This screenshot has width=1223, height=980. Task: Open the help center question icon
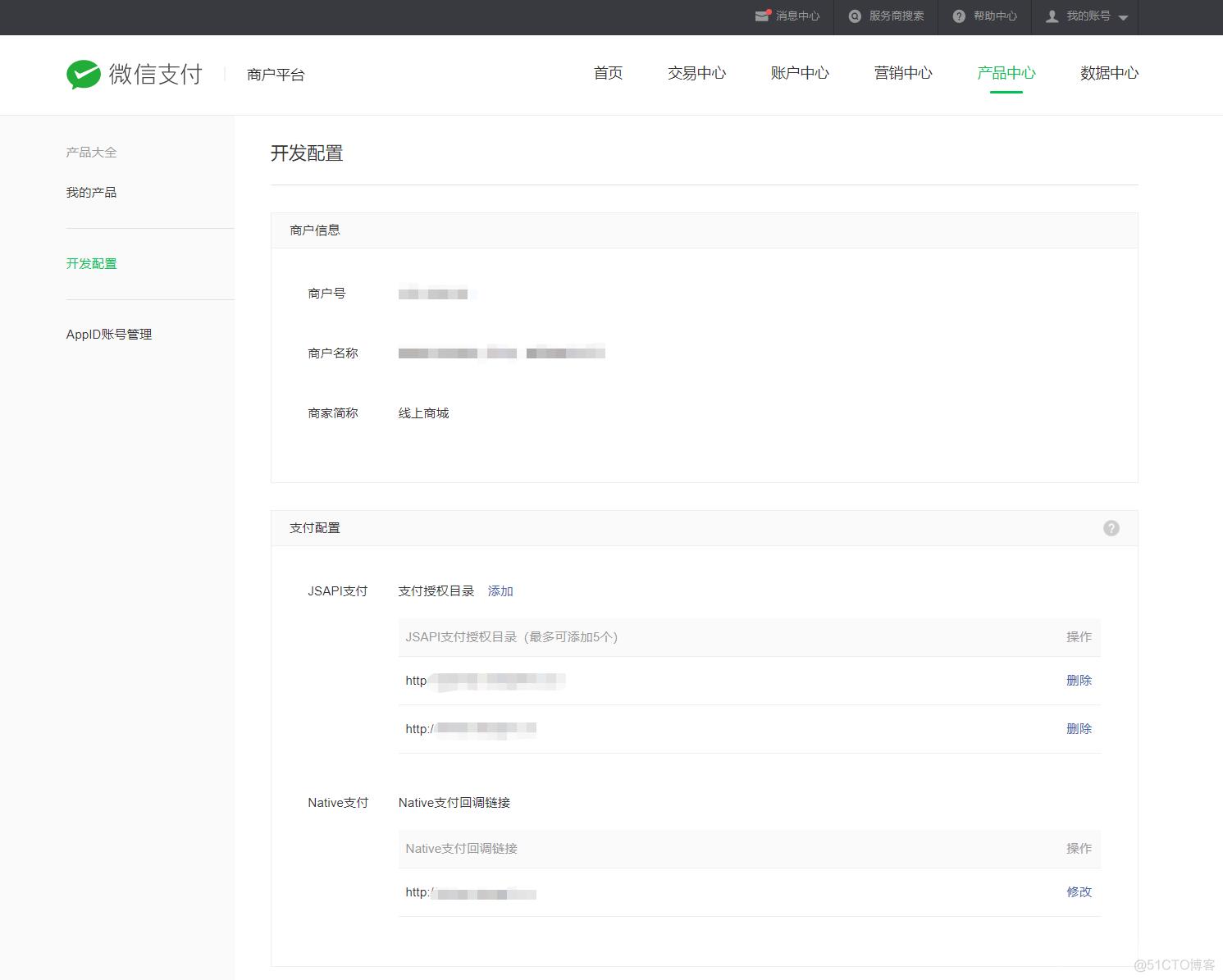[959, 16]
